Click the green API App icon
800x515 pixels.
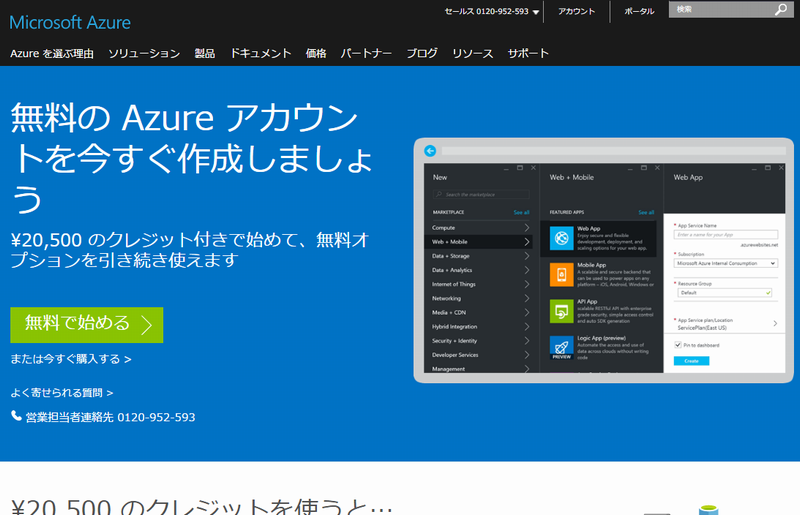click(562, 311)
